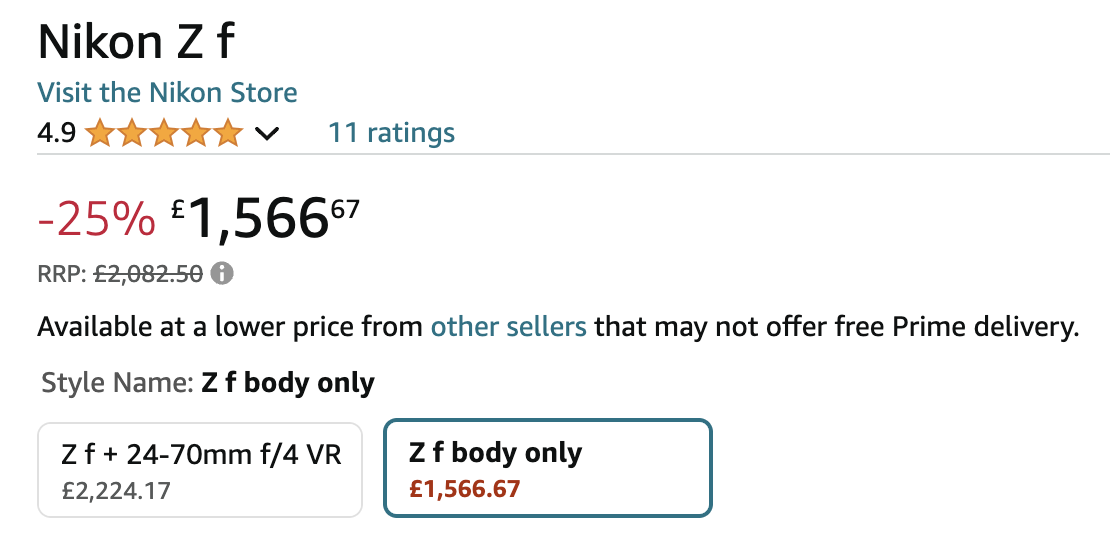Select the Z f body only style
1110x542 pixels.
547,468
